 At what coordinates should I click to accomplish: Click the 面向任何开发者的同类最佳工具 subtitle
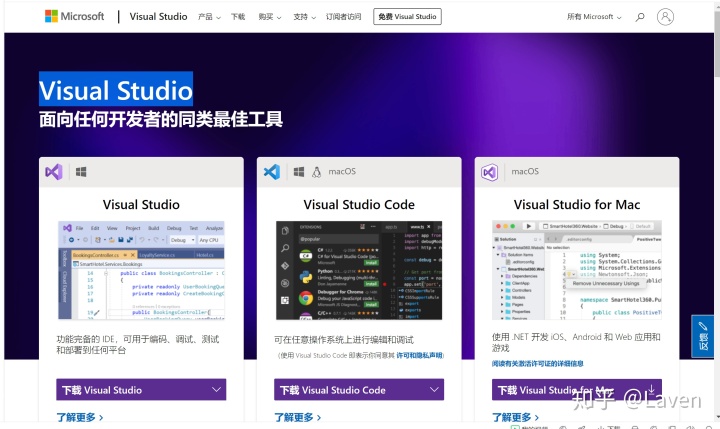[161, 119]
